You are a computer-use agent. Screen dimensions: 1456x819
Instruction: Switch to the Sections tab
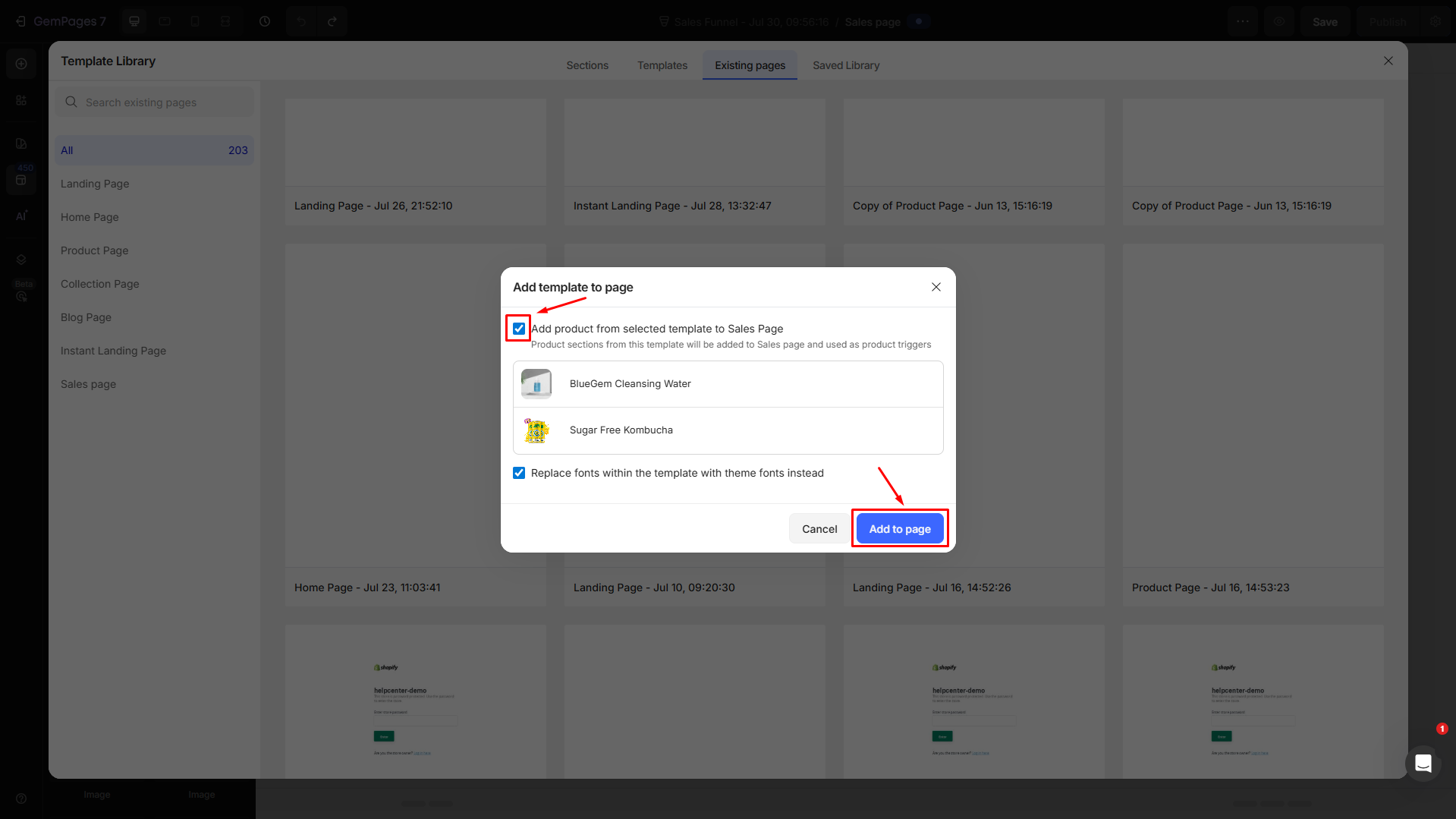coord(587,65)
